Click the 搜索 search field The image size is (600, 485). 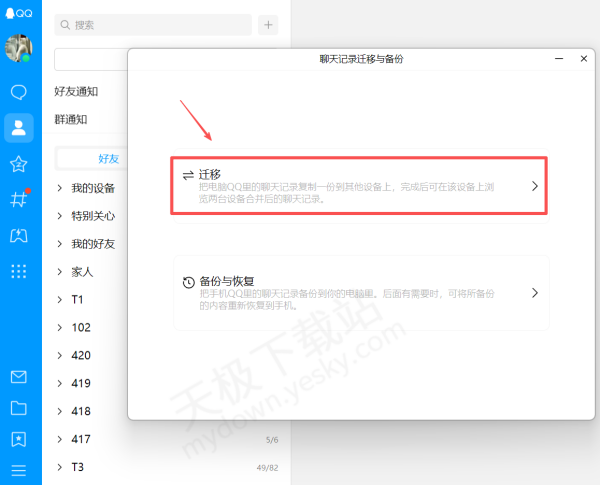pos(153,25)
